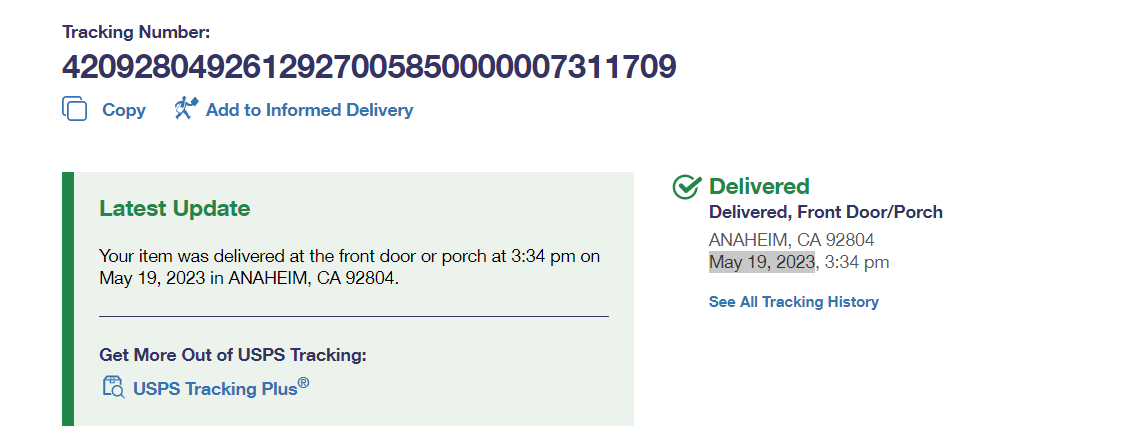Viewport: 1130px width, 440px height.
Task: Click the divider line in the Latest Update panel
Action: coord(353,316)
